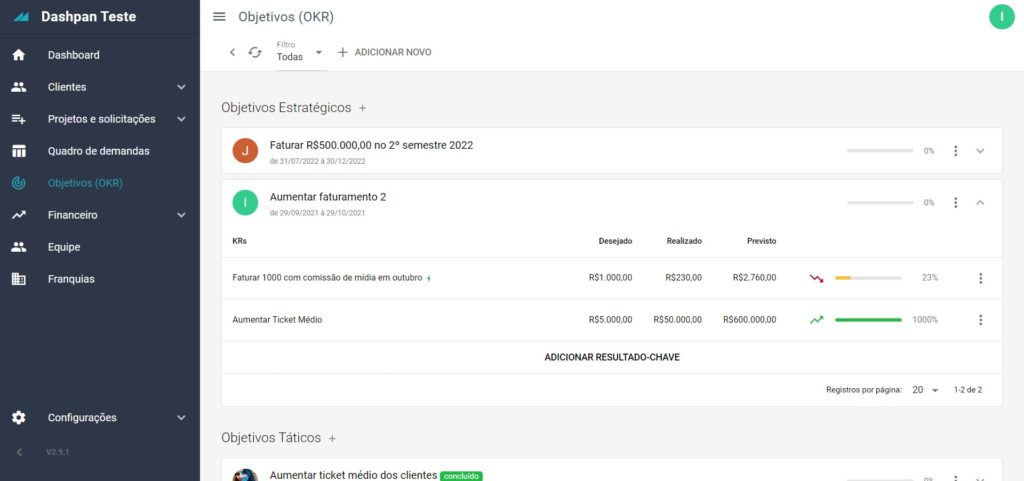Image resolution: width=1024 pixels, height=481 pixels.
Task: Select Objetivos (OKR) in sidebar
Action: pyautogui.click(x=85, y=183)
